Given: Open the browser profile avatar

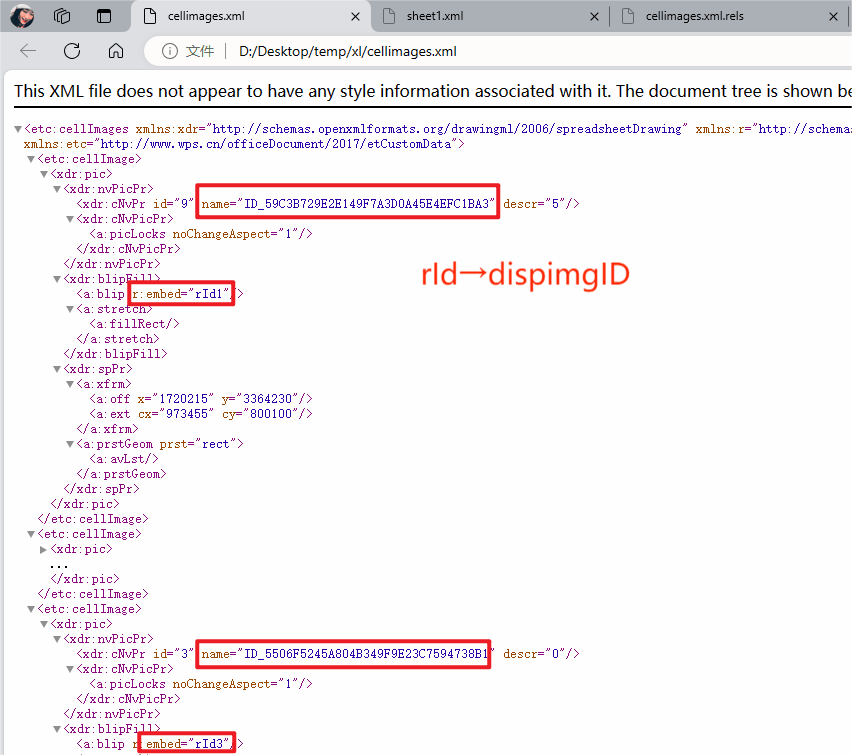Looking at the screenshot, I should pos(22,16).
